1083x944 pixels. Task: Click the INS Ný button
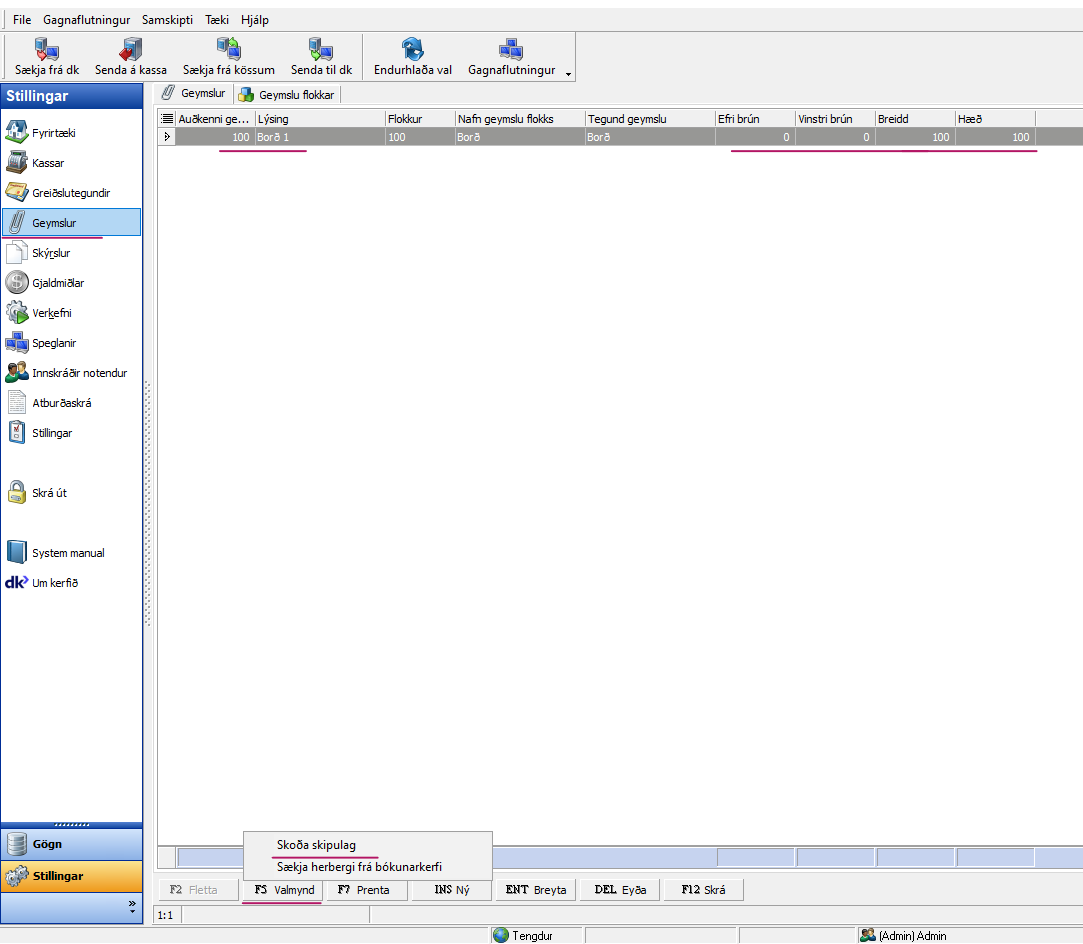[451, 890]
